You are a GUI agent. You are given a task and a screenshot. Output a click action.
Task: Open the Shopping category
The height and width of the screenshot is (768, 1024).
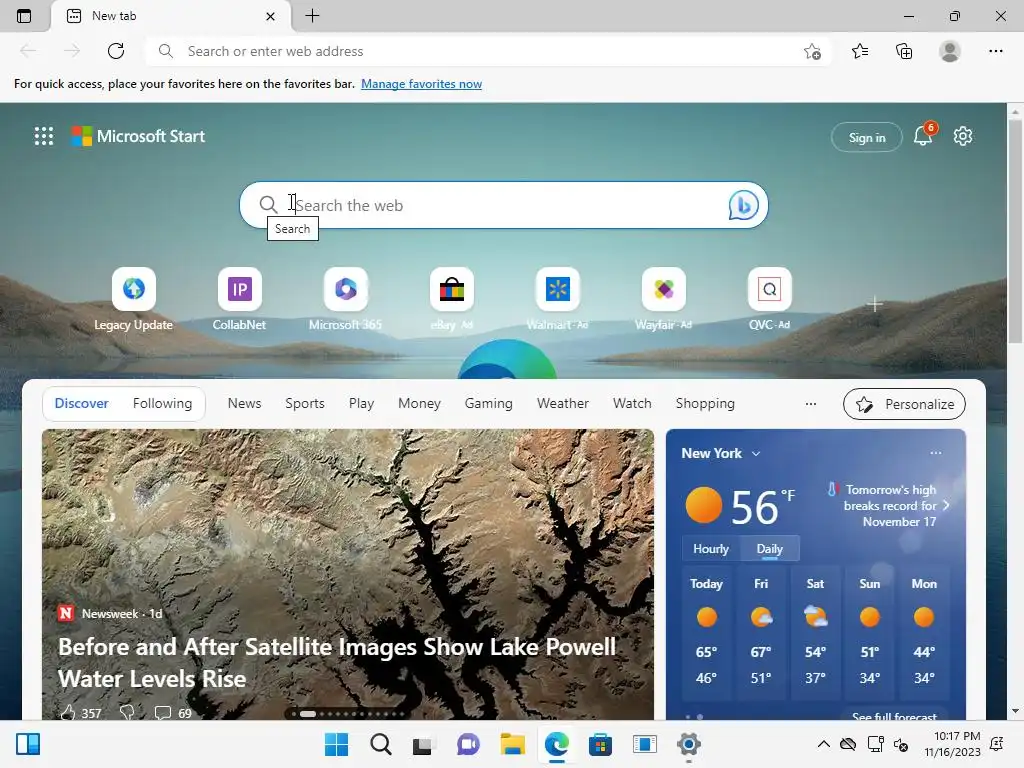click(705, 404)
